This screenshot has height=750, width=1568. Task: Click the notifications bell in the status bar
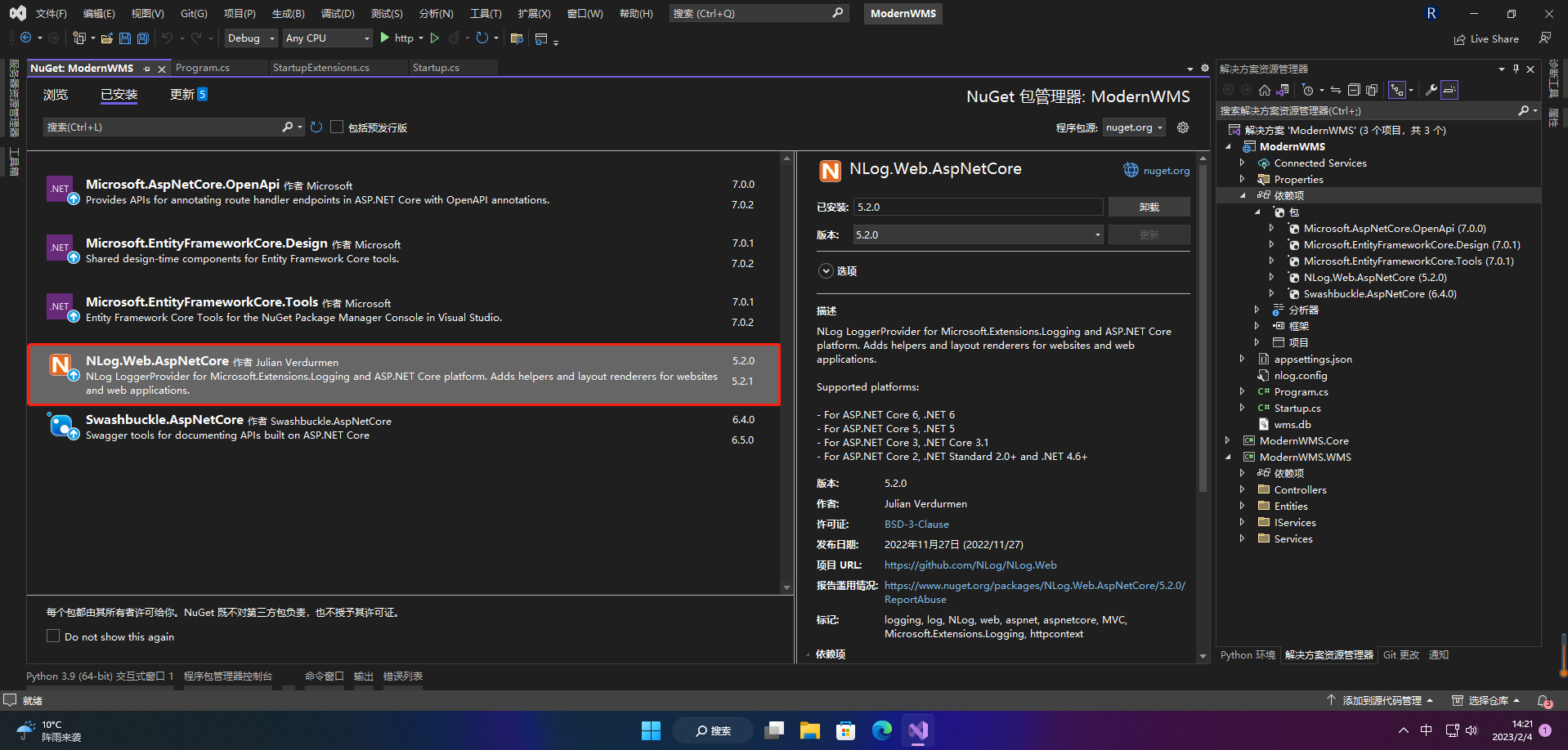click(x=1543, y=701)
